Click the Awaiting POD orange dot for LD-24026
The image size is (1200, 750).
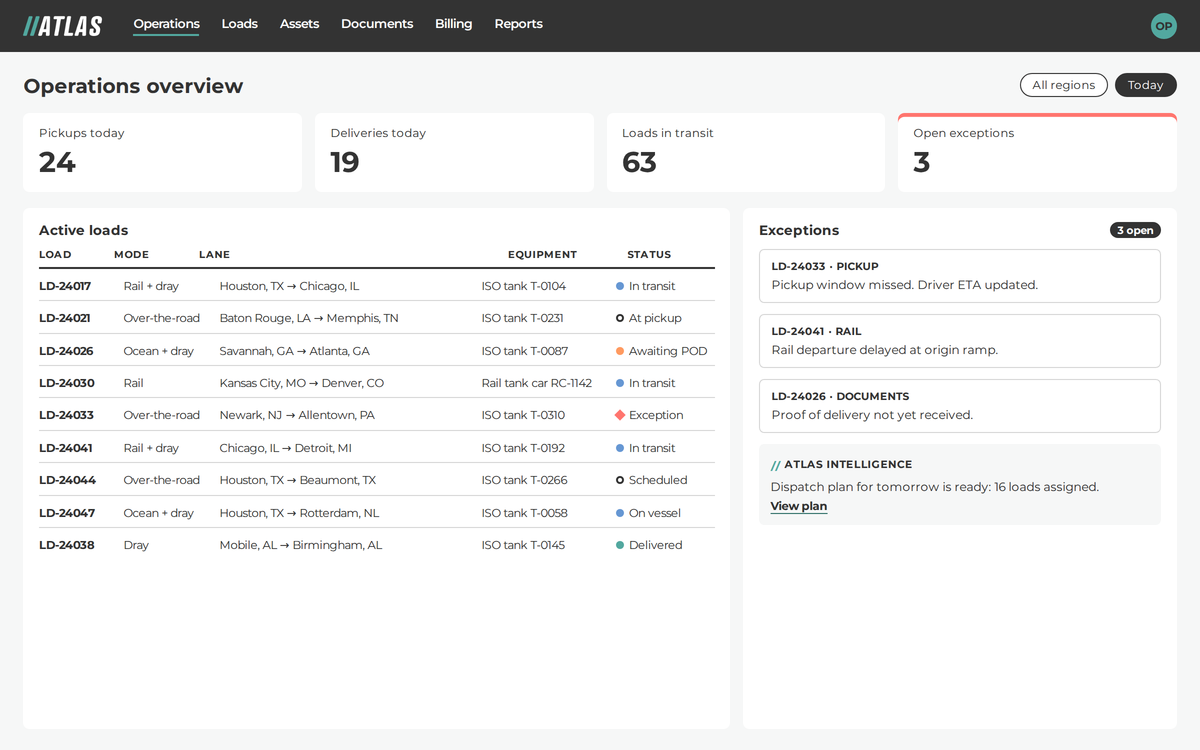tap(620, 351)
